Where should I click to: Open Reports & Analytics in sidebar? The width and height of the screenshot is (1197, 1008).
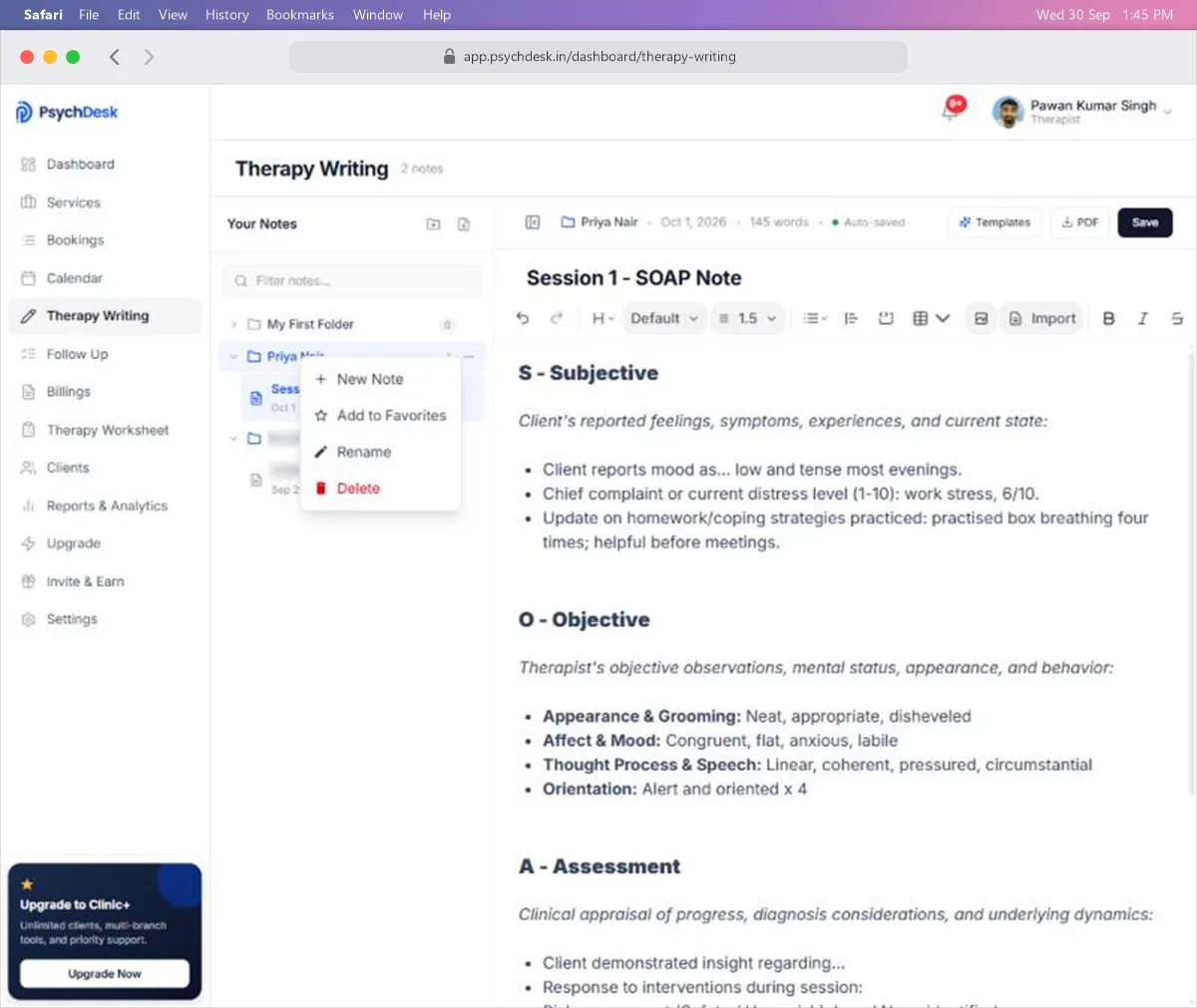(106, 505)
